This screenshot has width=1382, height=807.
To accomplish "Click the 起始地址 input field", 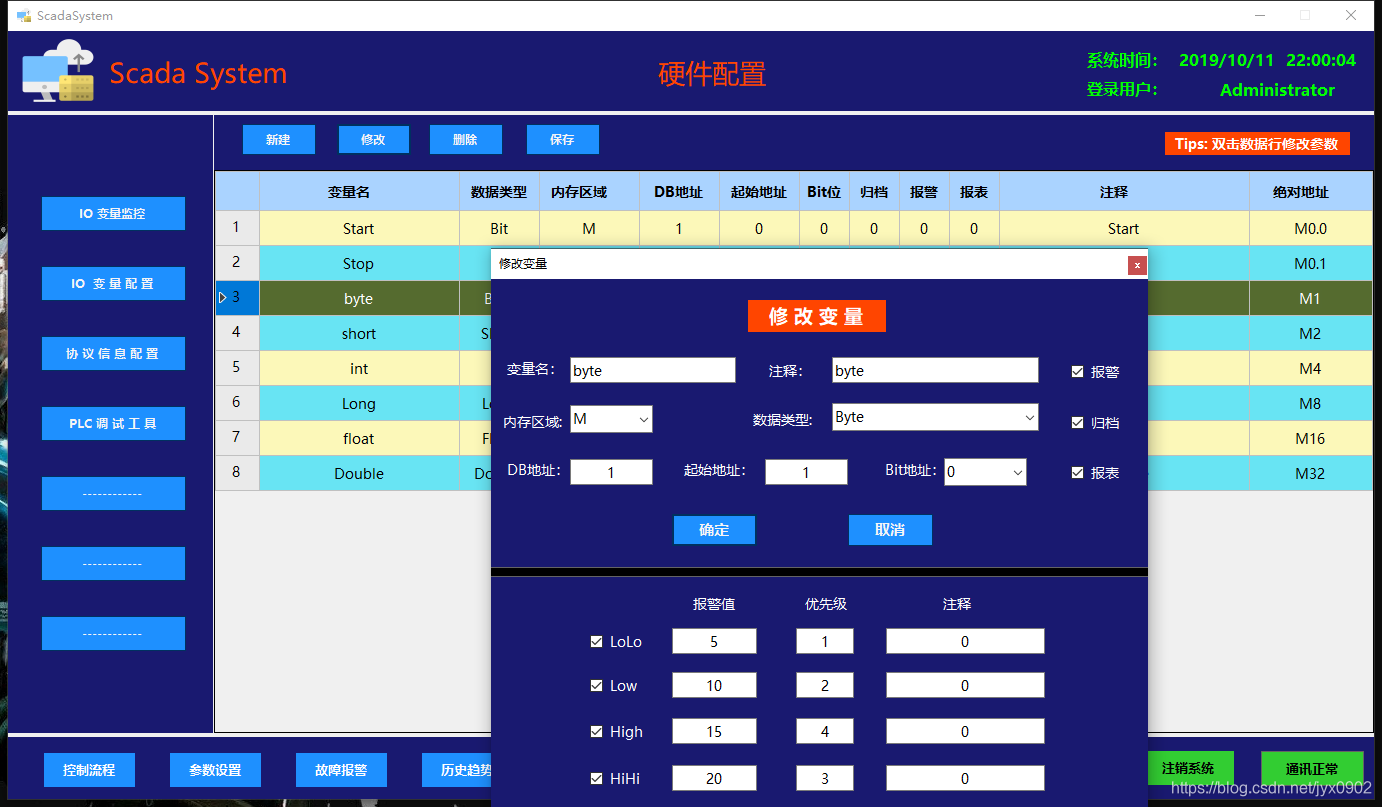I will click(x=806, y=472).
